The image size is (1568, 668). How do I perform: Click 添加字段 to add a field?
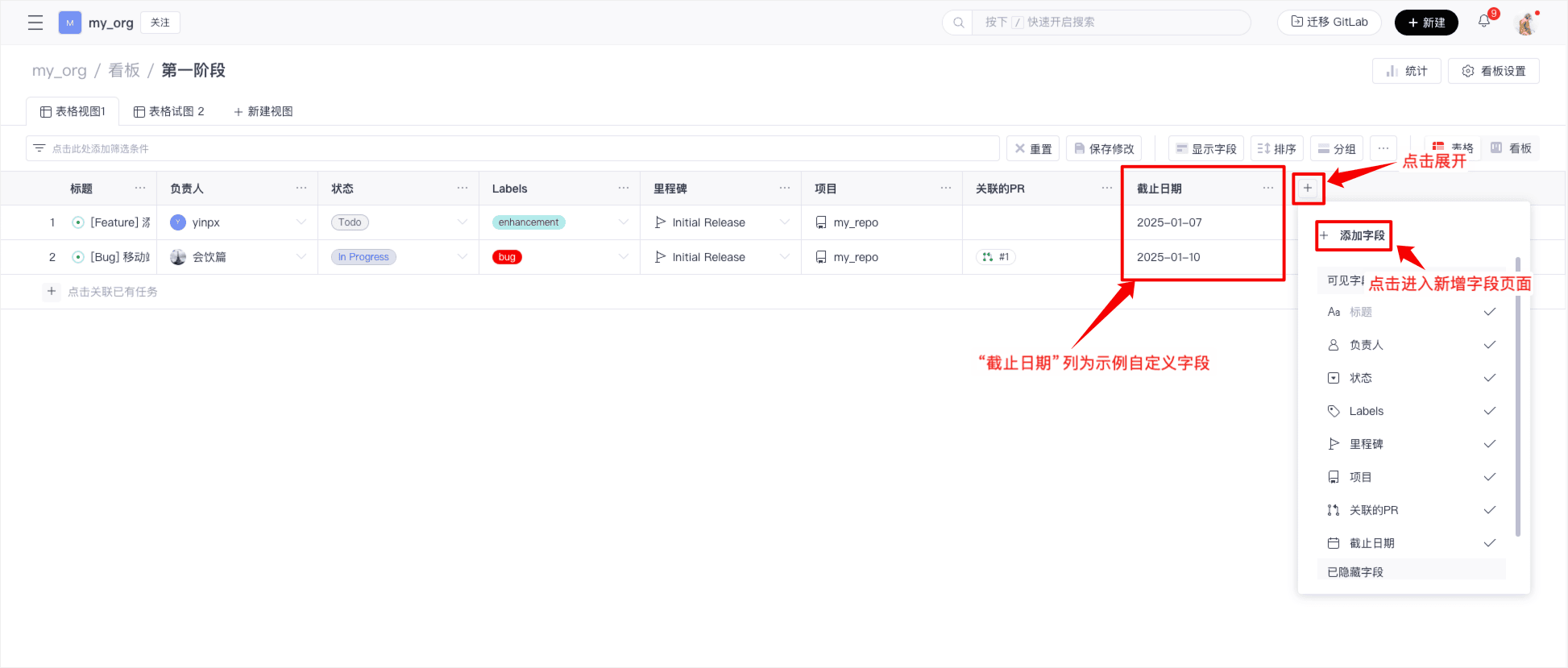tap(1354, 235)
